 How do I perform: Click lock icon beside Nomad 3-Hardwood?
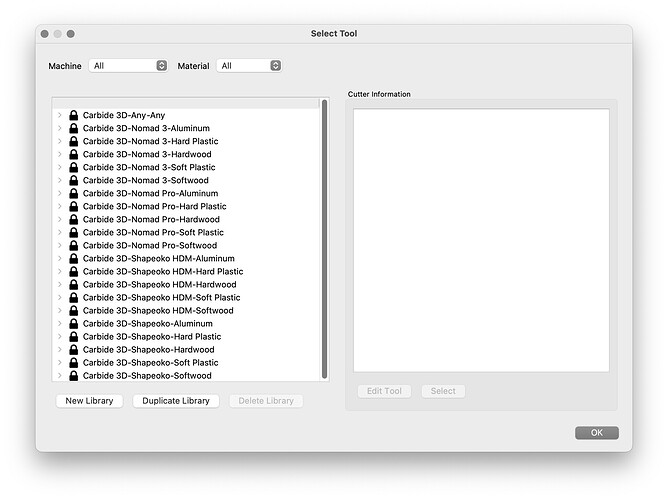tap(74, 154)
